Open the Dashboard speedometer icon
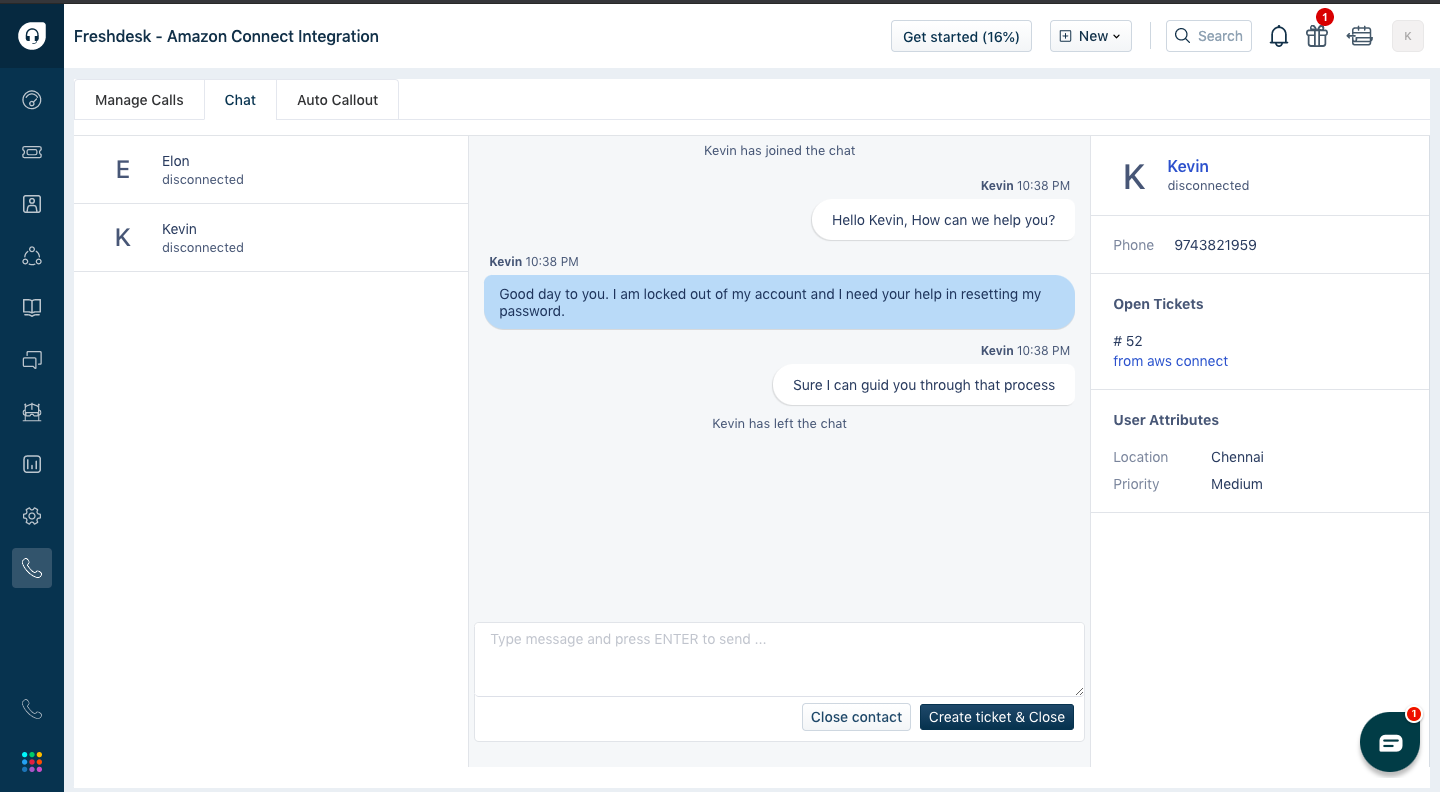Screen dimensions: 1440x792 (32, 99)
